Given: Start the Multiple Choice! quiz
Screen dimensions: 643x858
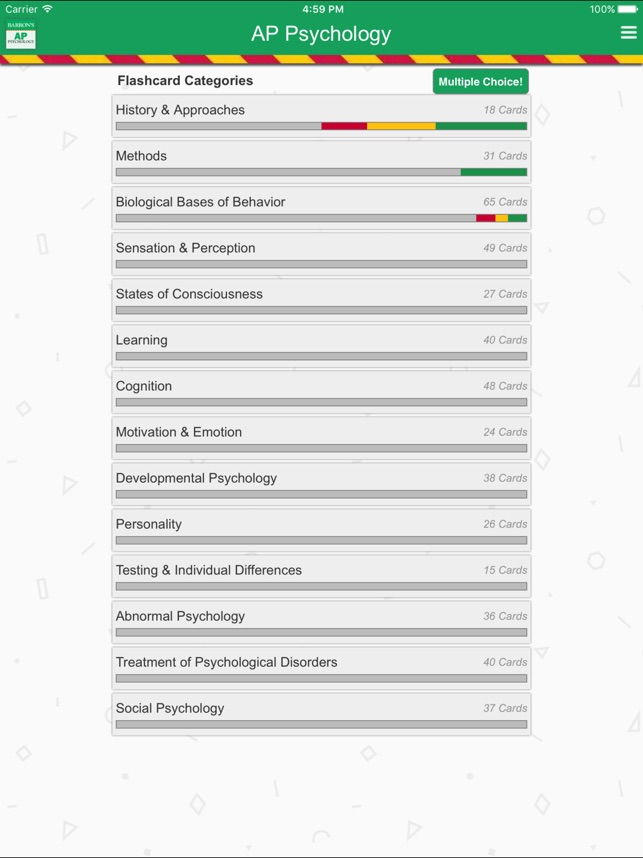Looking at the screenshot, I should [480, 82].
